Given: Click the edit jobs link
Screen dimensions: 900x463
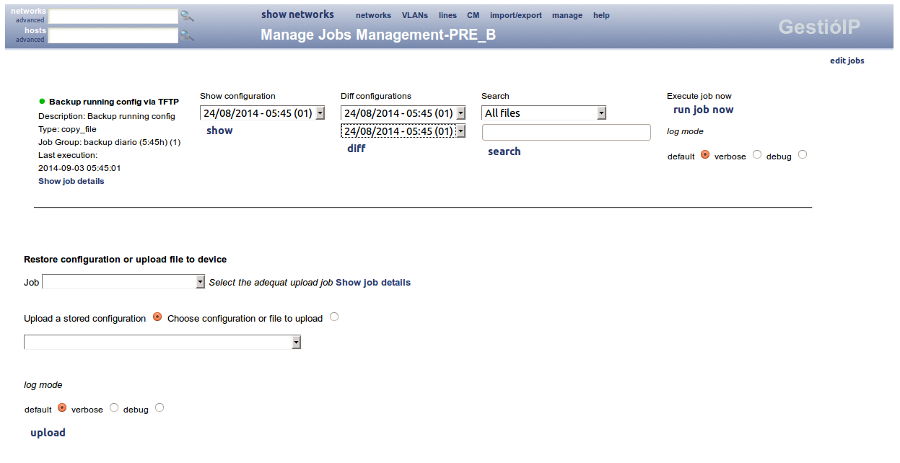Looking at the screenshot, I should click(x=847, y=61).
